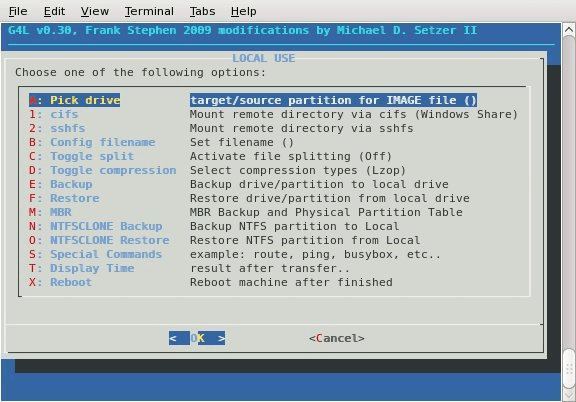Click the OK button
The width and height of the screenshot is (576, 402).
[197, 338]
